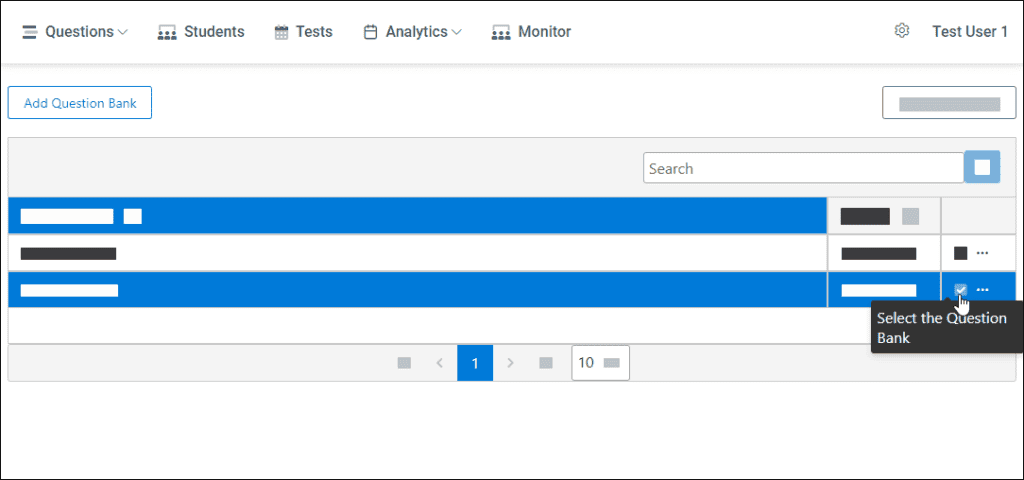Open the Monitor menu item
This screenshot has height=480, width=1024.
point(532,31)
